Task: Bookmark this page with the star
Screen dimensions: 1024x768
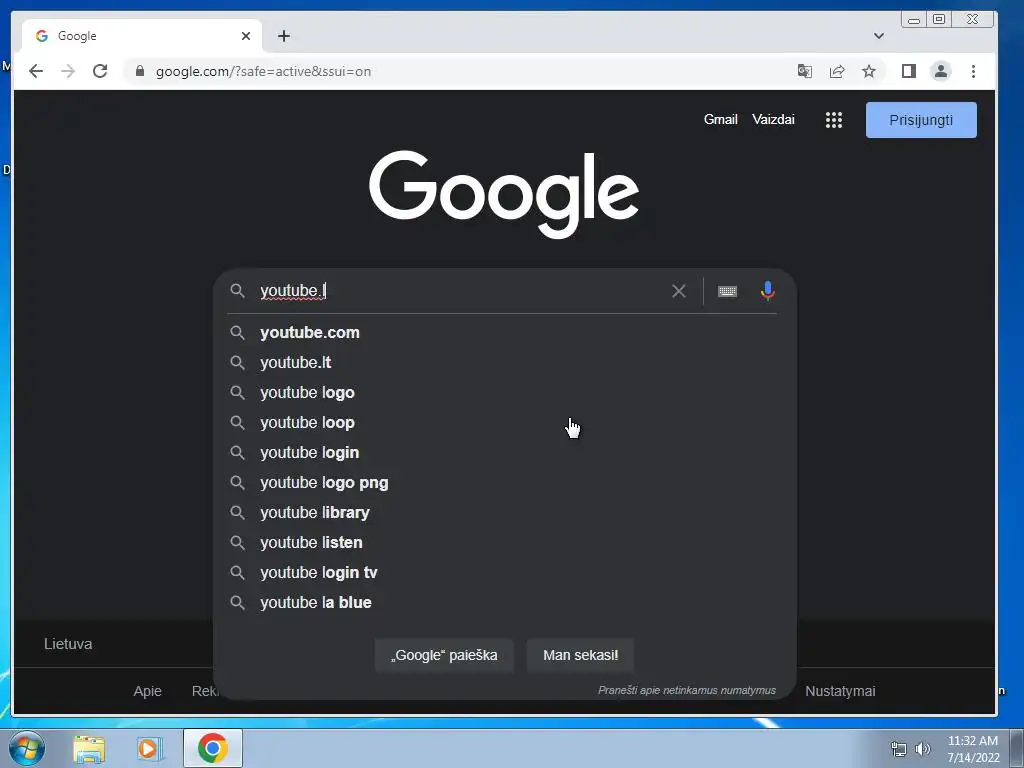Action: 869,71
